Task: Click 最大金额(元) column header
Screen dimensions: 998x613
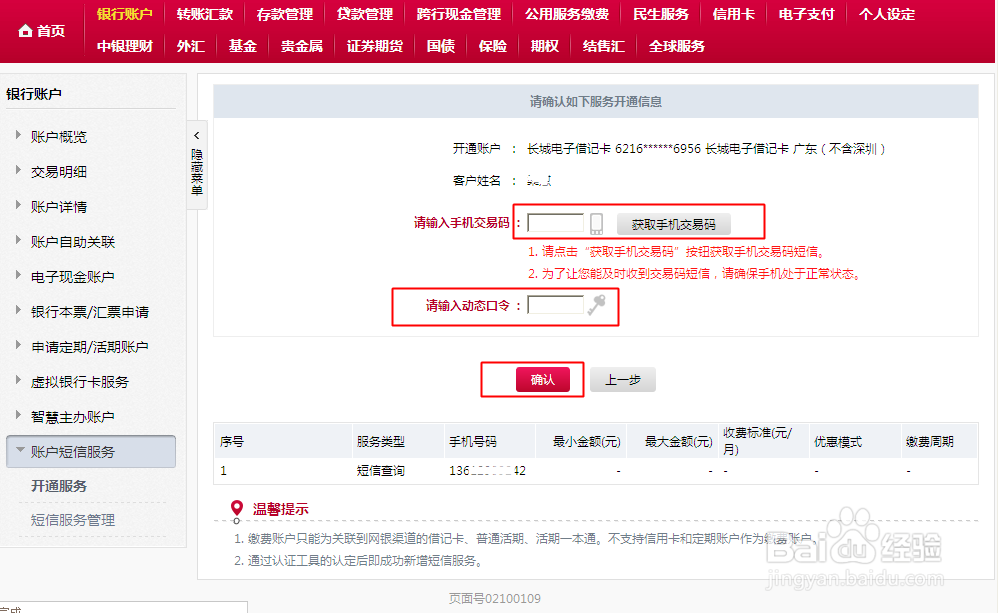Action: (678, 442)
